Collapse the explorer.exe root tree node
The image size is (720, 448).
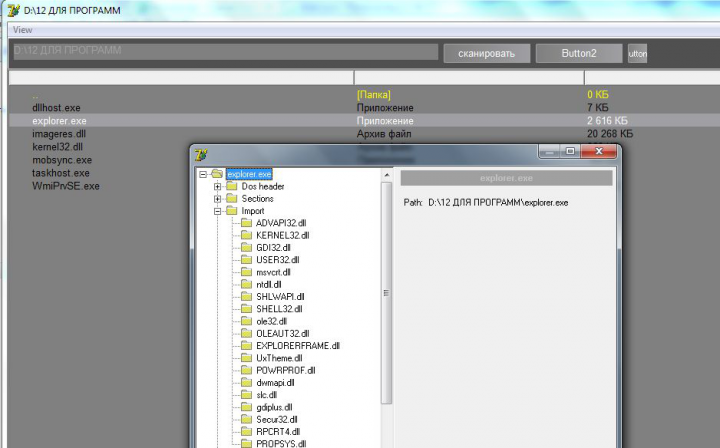coord(203,174)
